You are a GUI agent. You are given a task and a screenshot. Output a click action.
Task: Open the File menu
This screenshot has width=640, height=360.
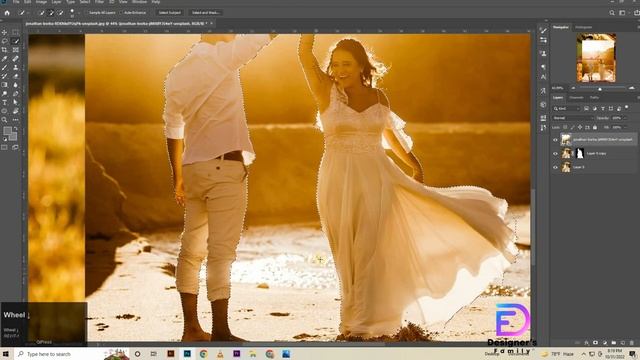click(16, 2)
